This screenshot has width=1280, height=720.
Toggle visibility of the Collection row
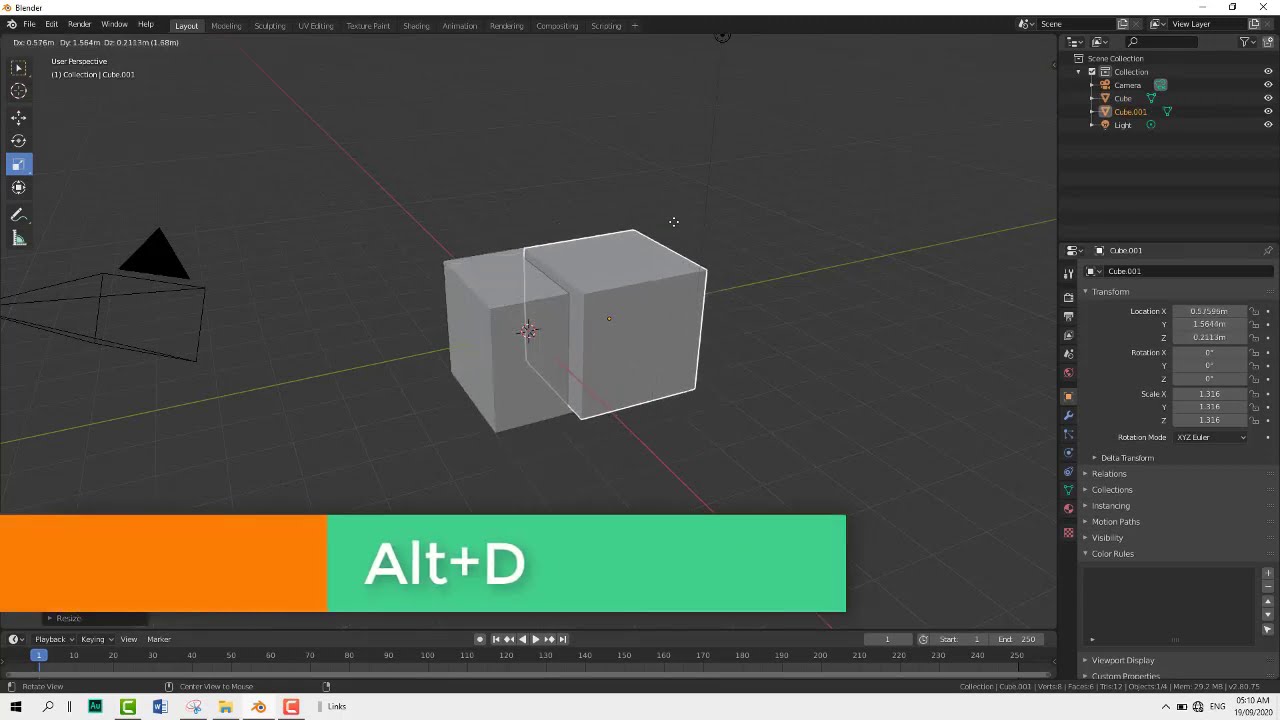point(1267,72)
